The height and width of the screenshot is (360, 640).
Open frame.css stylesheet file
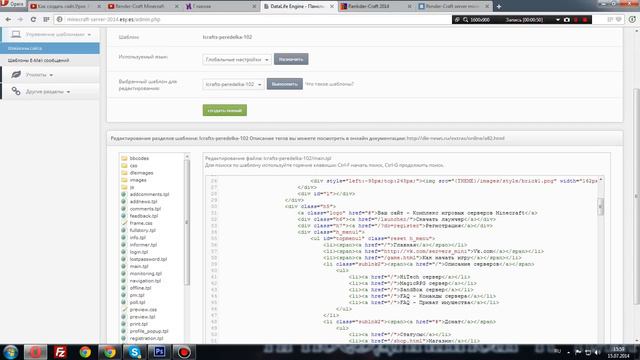[x=137, y=223]
